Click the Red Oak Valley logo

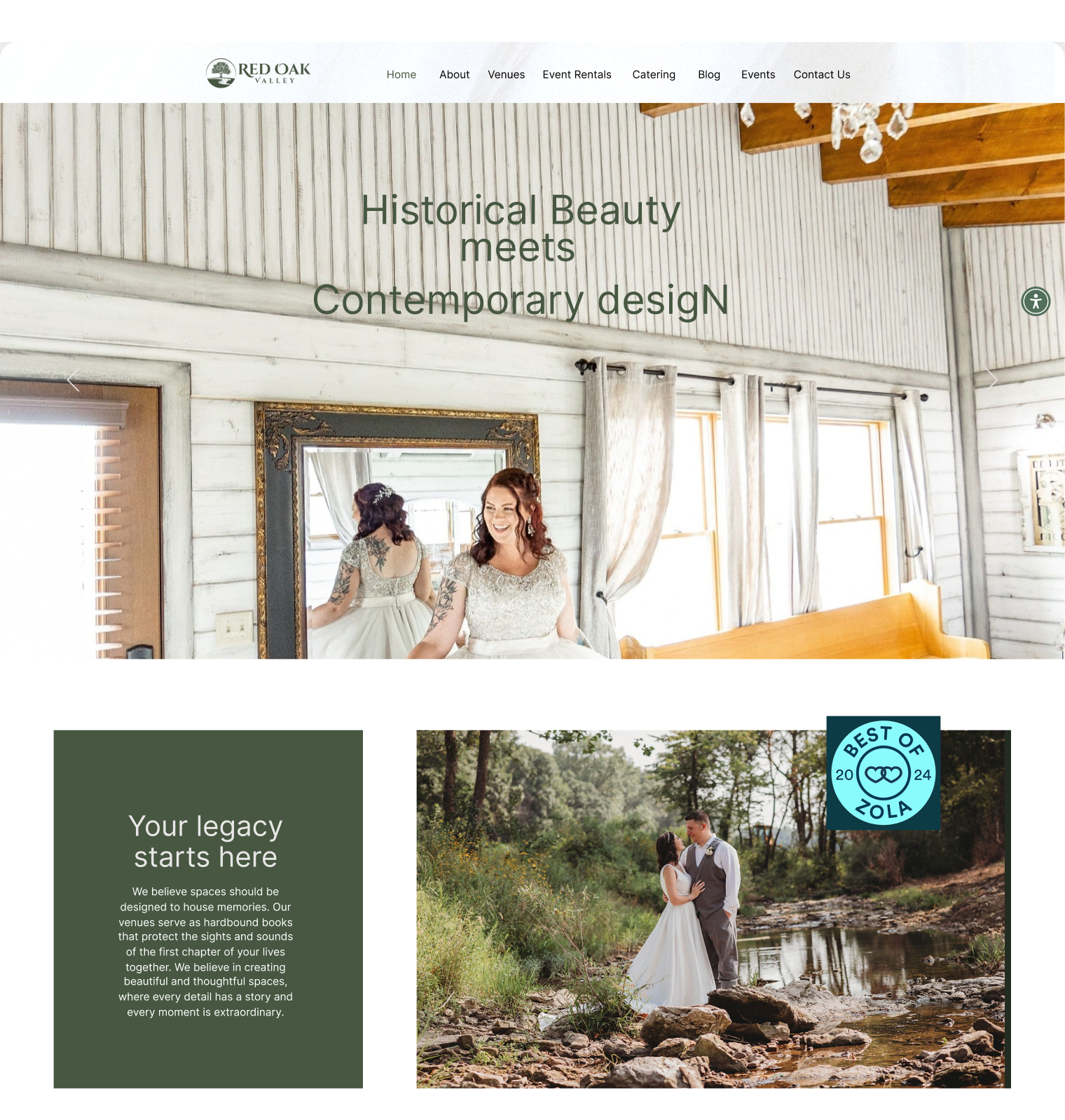258,73
